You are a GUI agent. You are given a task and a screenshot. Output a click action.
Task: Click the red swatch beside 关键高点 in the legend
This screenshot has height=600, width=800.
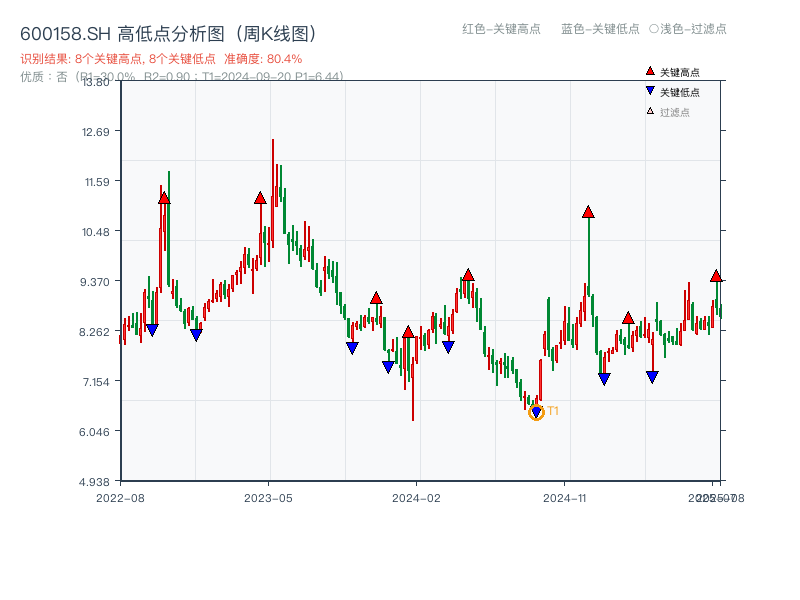[648, 71]
